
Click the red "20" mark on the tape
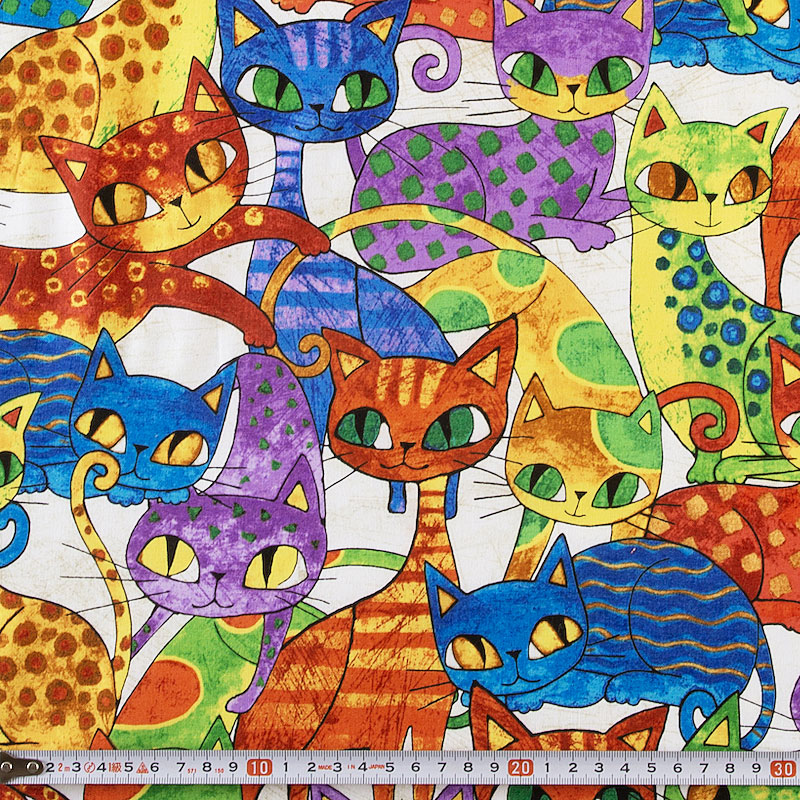[x=520, y=767]
